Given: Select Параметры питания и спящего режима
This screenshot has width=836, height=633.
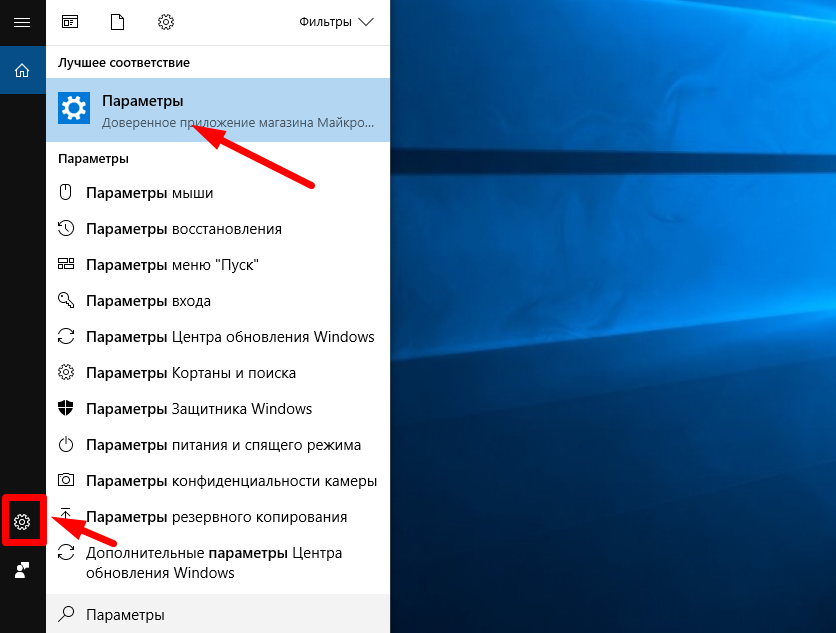Looking at the screenshot, I should tap(223, 445).
